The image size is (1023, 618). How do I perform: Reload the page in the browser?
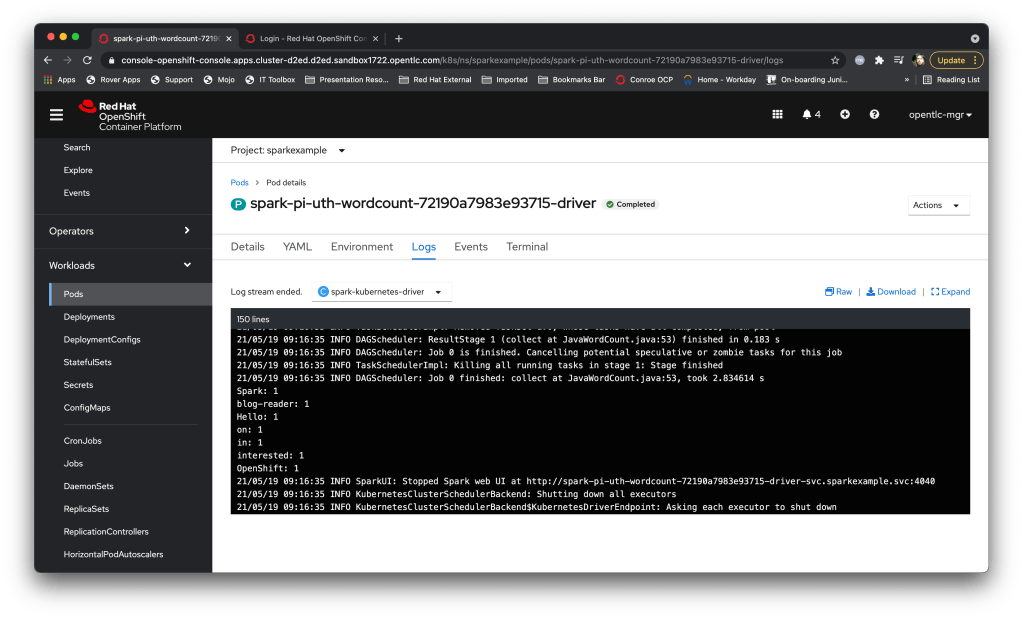click(88, 60)
